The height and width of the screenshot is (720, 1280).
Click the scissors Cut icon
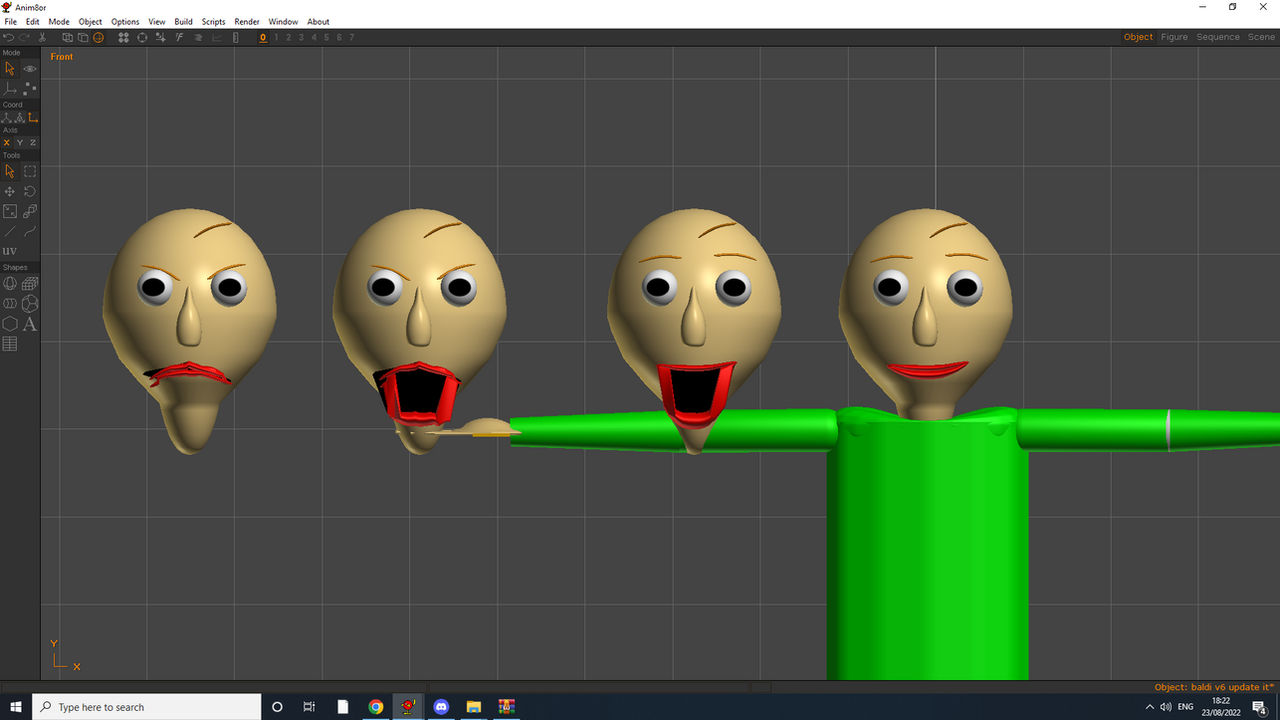[x=42, y=37]
